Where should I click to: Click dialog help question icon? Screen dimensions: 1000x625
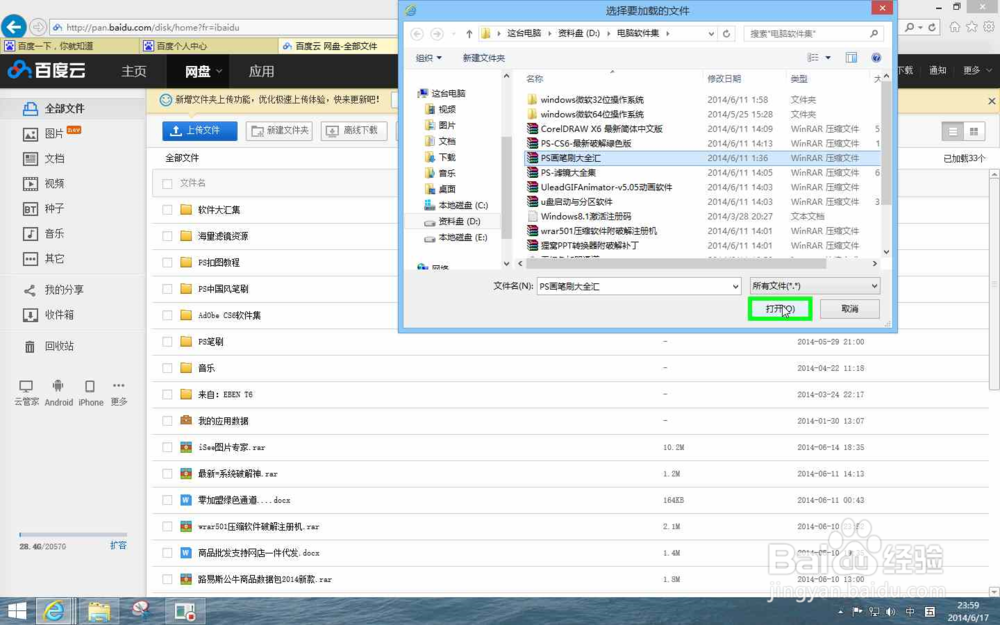click(x=876, y=57)
